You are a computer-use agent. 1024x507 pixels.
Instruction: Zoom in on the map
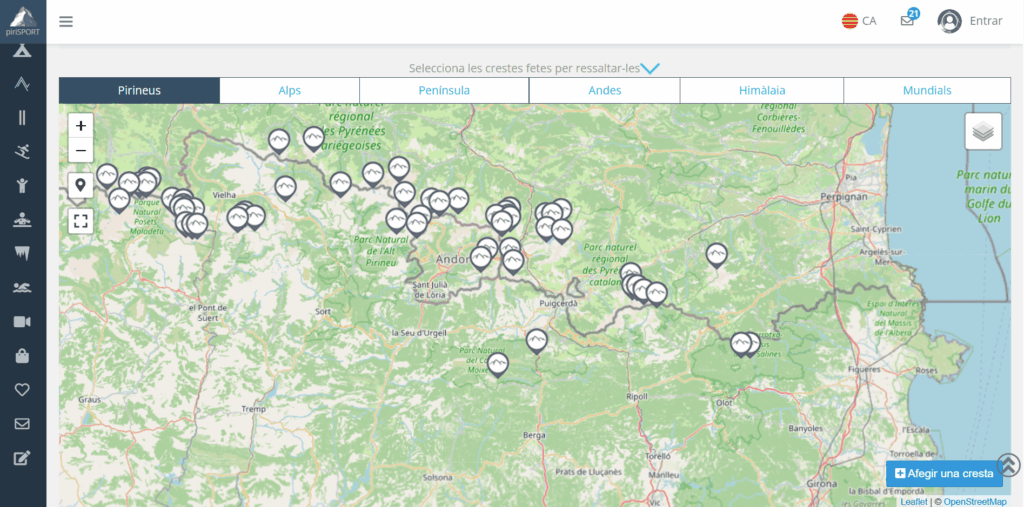click(x=81, y=126)
